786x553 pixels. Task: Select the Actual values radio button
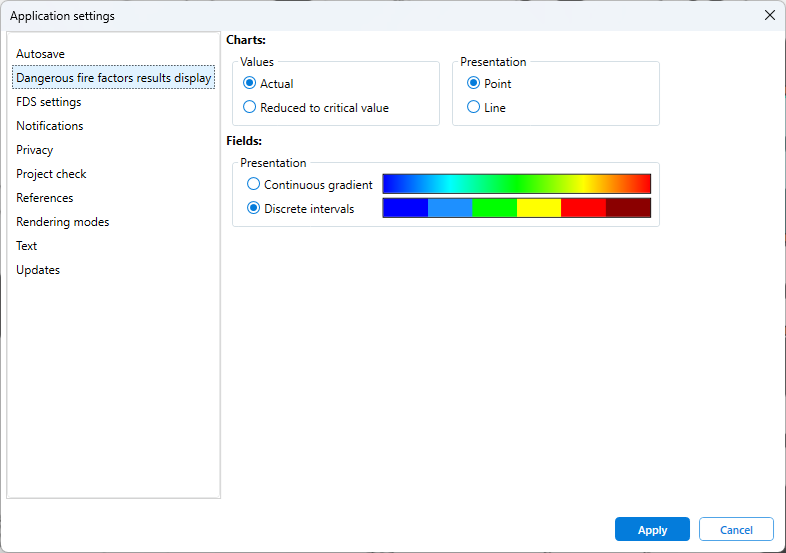pos(250,84)
